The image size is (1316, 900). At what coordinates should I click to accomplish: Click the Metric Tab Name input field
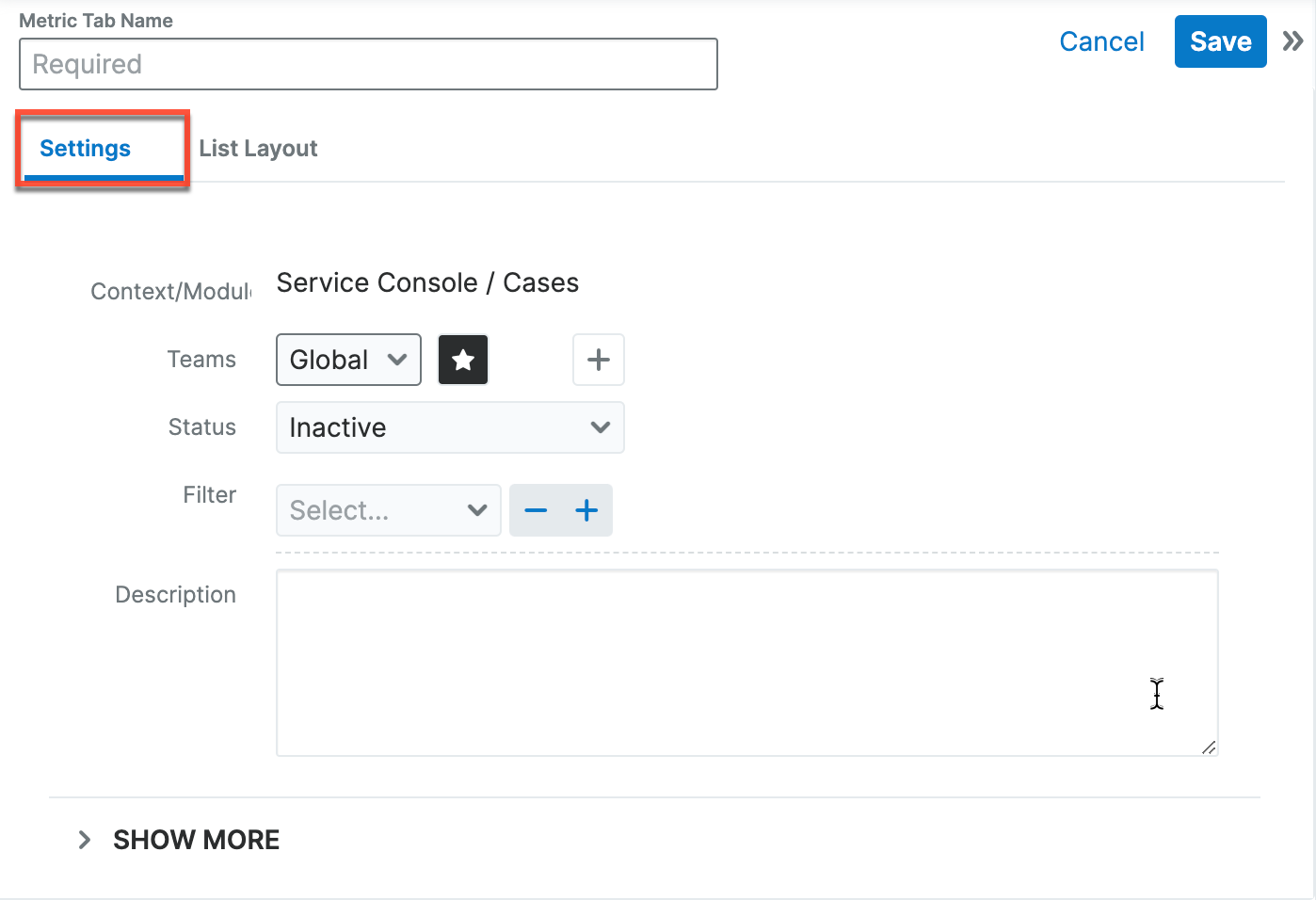pos(368,64)
